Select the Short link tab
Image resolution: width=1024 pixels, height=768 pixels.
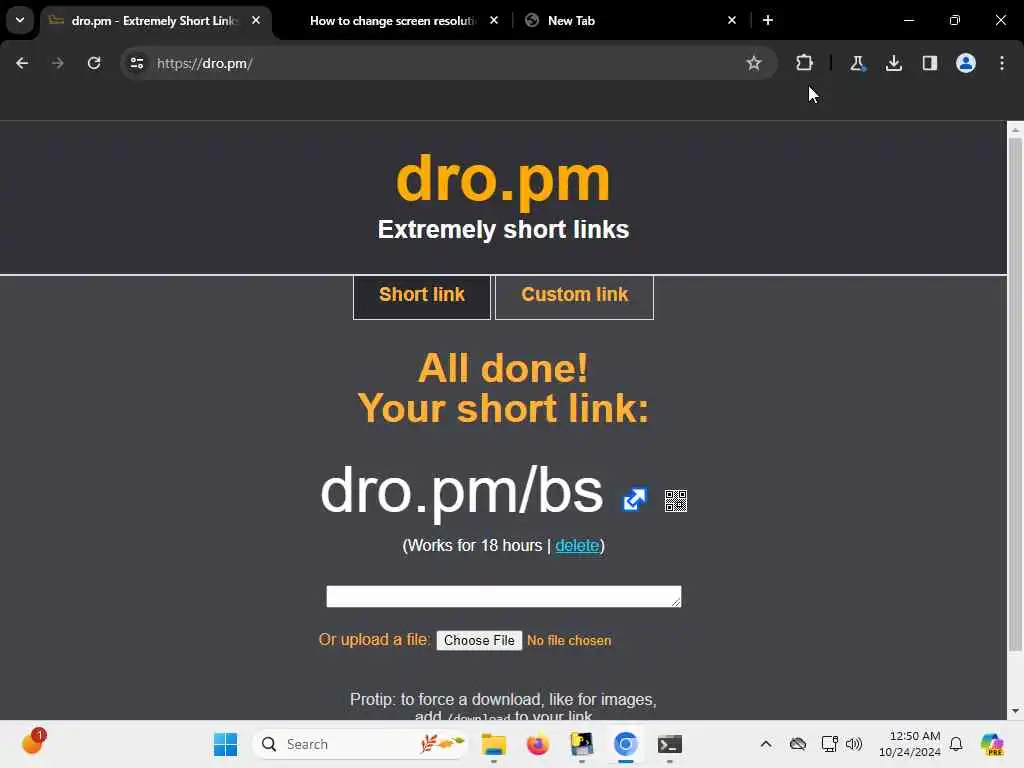click(x=421, y=296)
